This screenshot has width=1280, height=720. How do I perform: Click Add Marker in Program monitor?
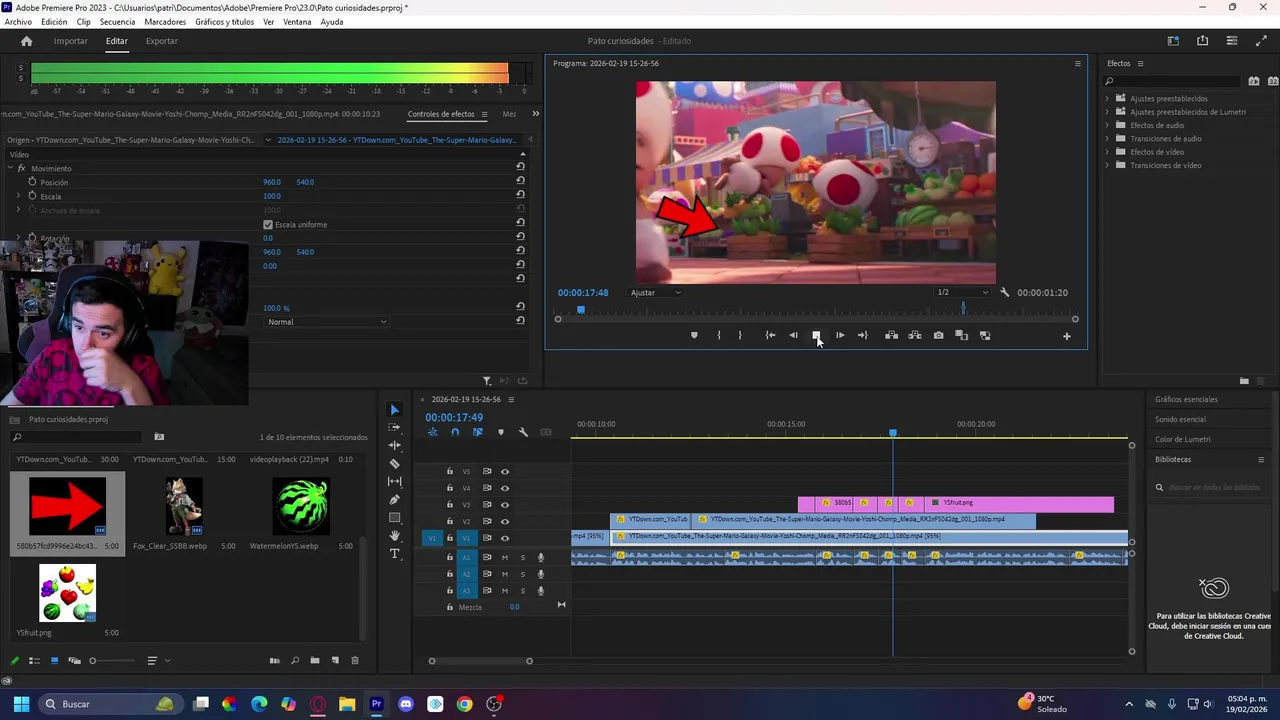point(694,336)
